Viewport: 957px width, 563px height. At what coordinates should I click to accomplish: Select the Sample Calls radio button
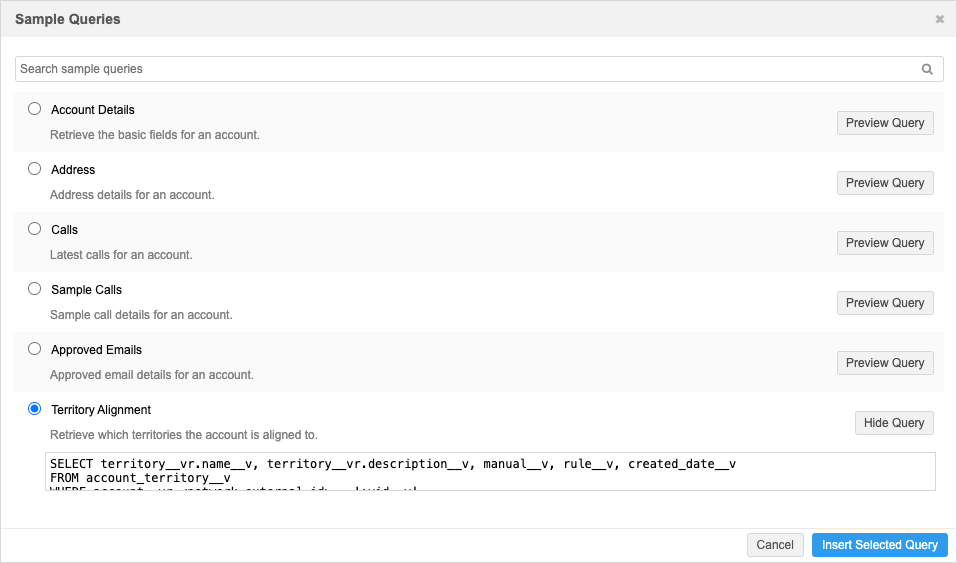pyautogui.click(x=35, y=289)
